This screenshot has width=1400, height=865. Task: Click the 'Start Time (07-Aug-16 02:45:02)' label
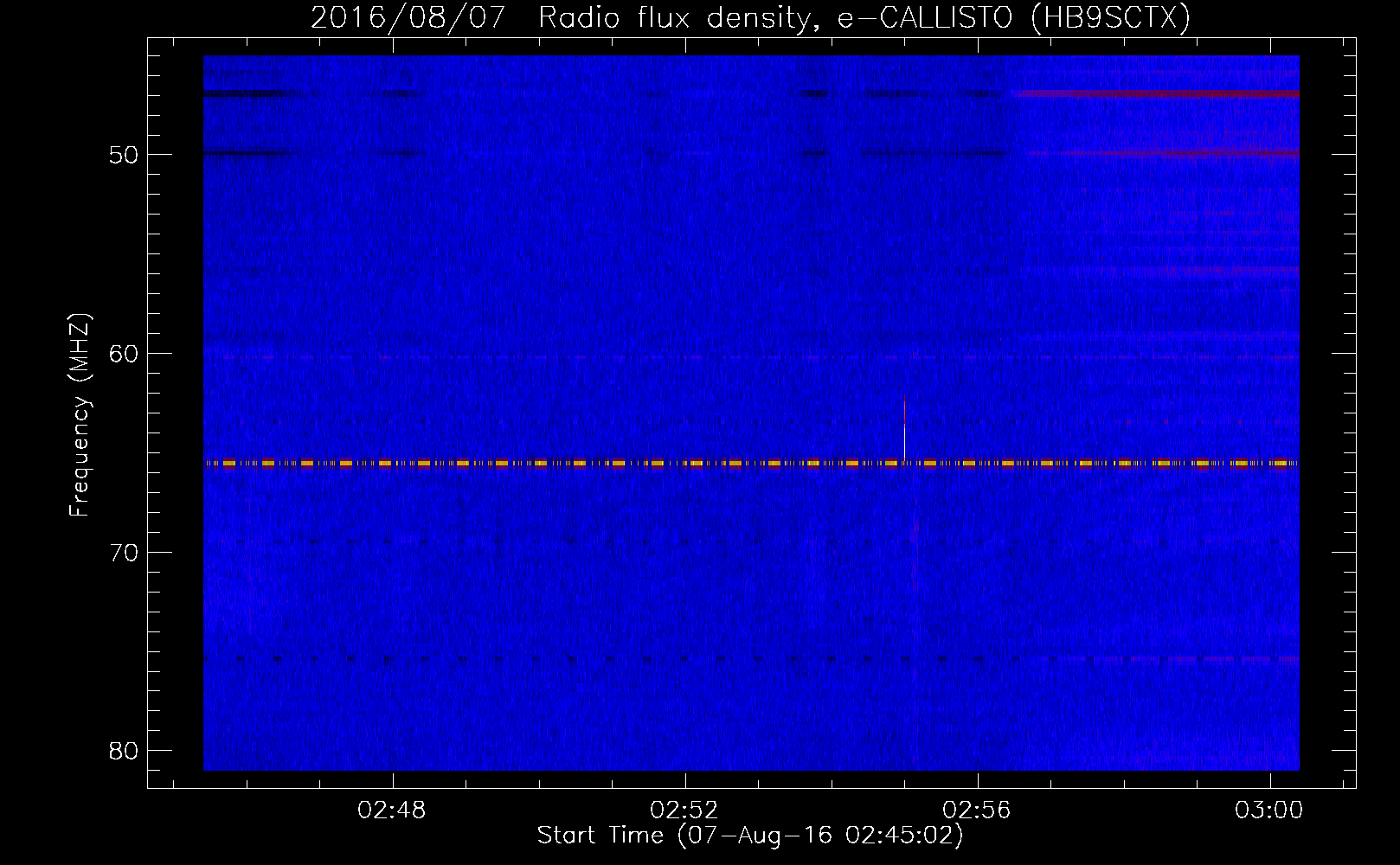[x=750, y=836]
